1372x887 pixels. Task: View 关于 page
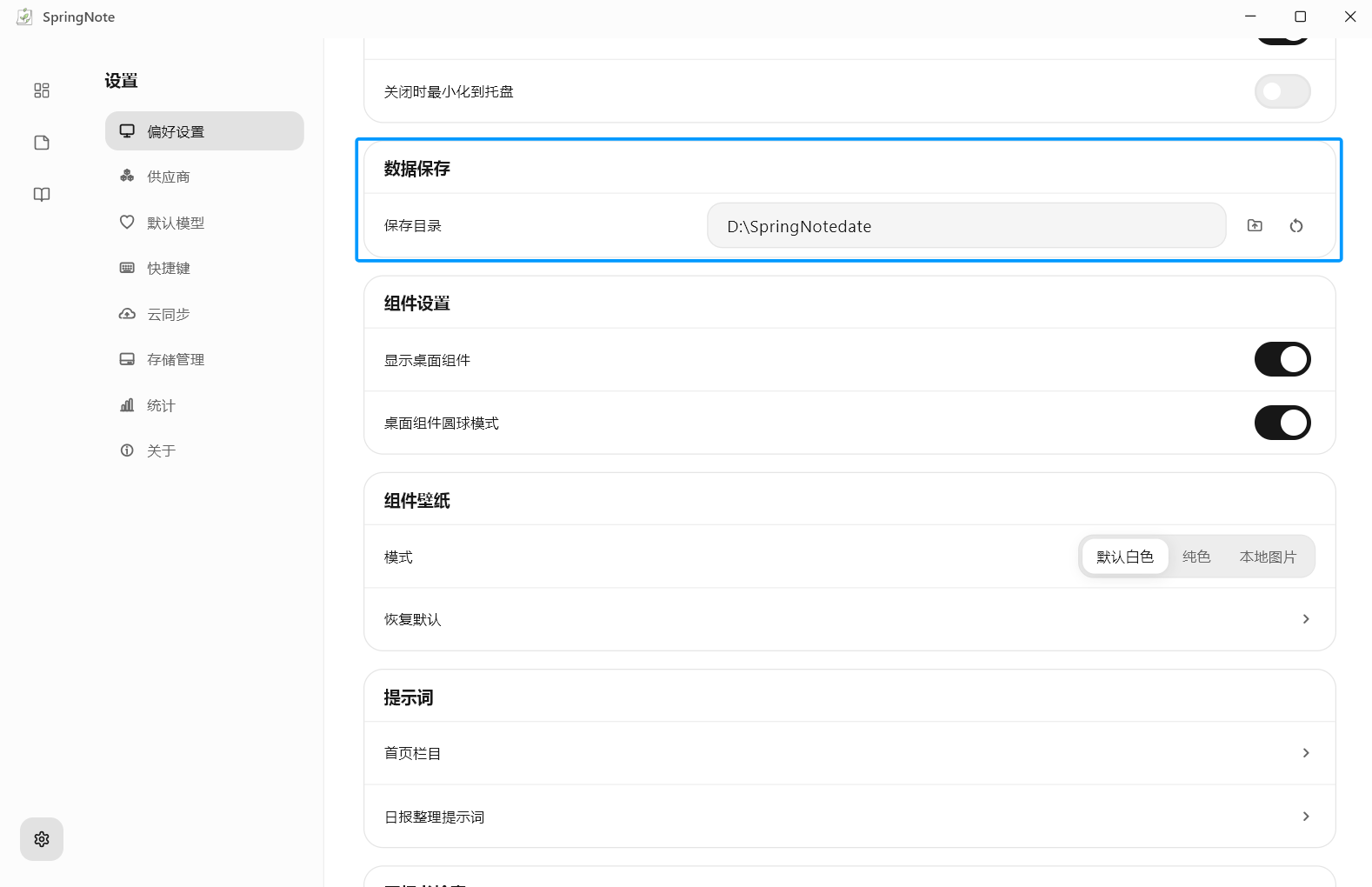(x=204, y=450)
